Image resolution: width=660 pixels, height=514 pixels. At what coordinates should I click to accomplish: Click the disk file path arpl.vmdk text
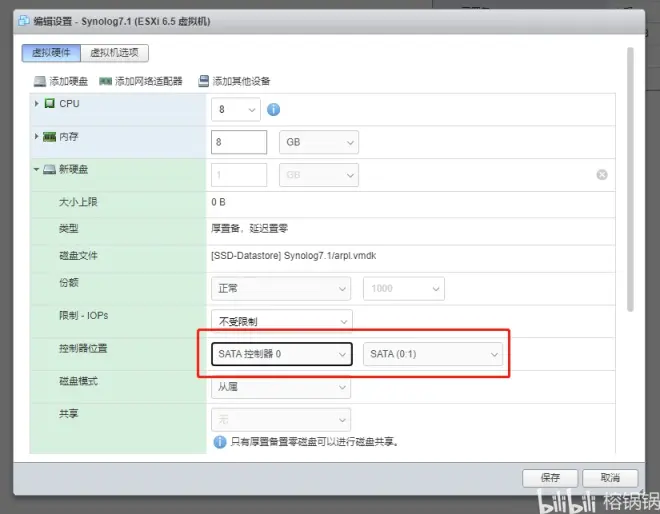293,256
